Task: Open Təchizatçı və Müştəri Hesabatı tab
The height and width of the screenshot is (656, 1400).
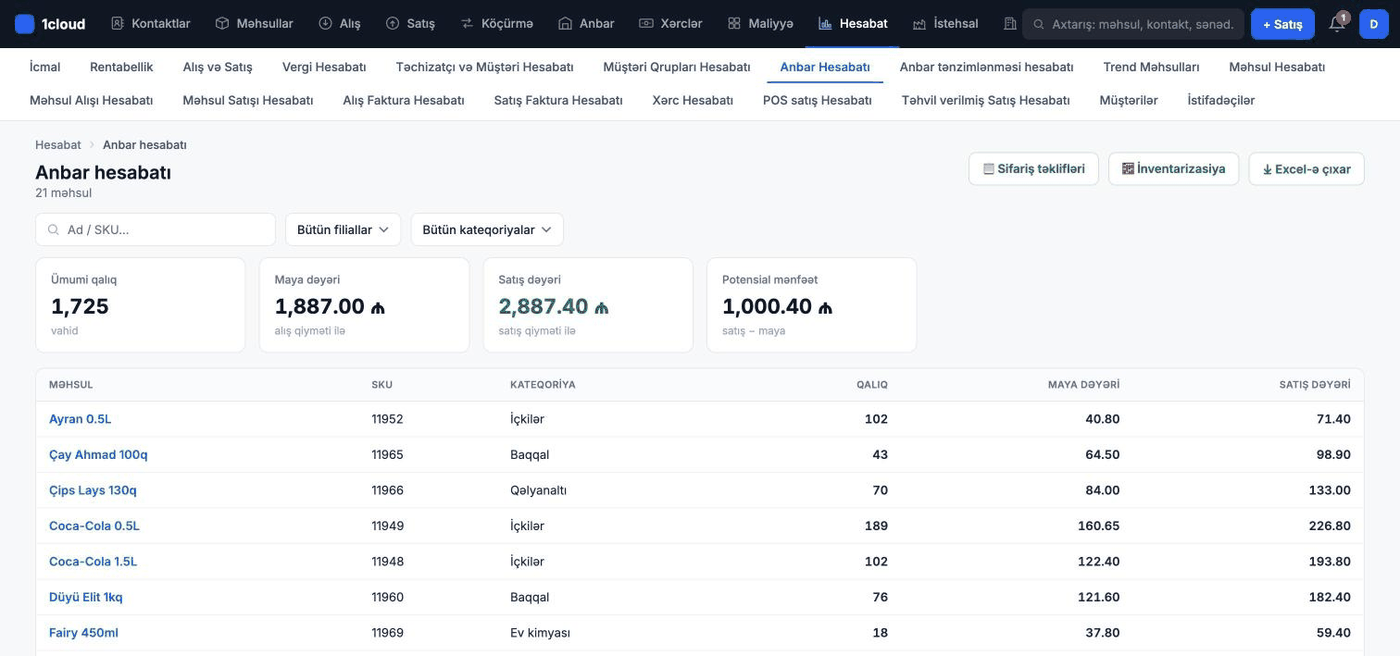Action: coord(484,67)
